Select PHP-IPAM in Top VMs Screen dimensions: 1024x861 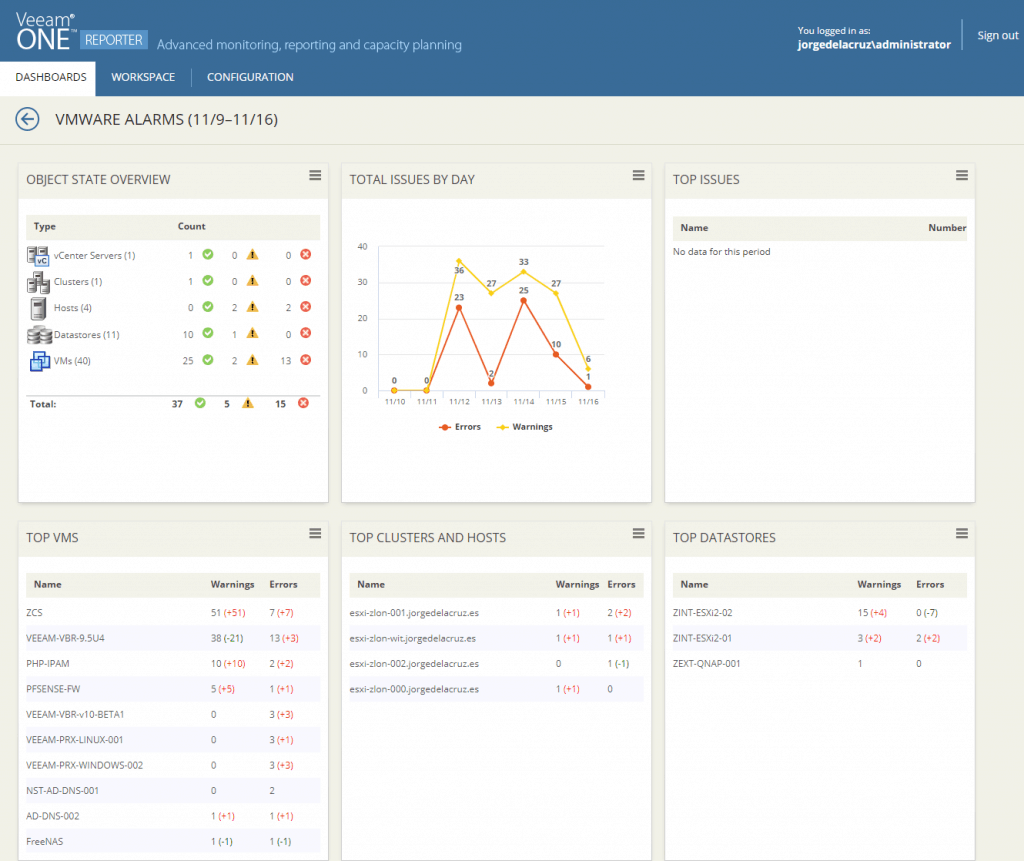tap(173, 664)
